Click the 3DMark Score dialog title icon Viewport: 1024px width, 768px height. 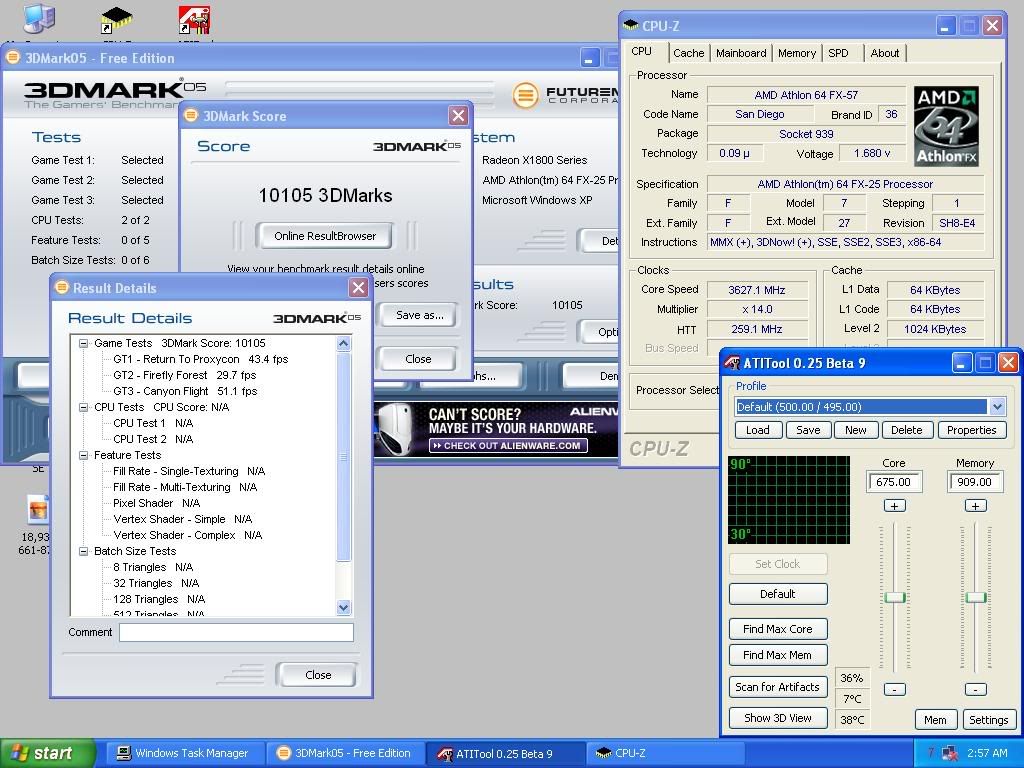point(191,116)
